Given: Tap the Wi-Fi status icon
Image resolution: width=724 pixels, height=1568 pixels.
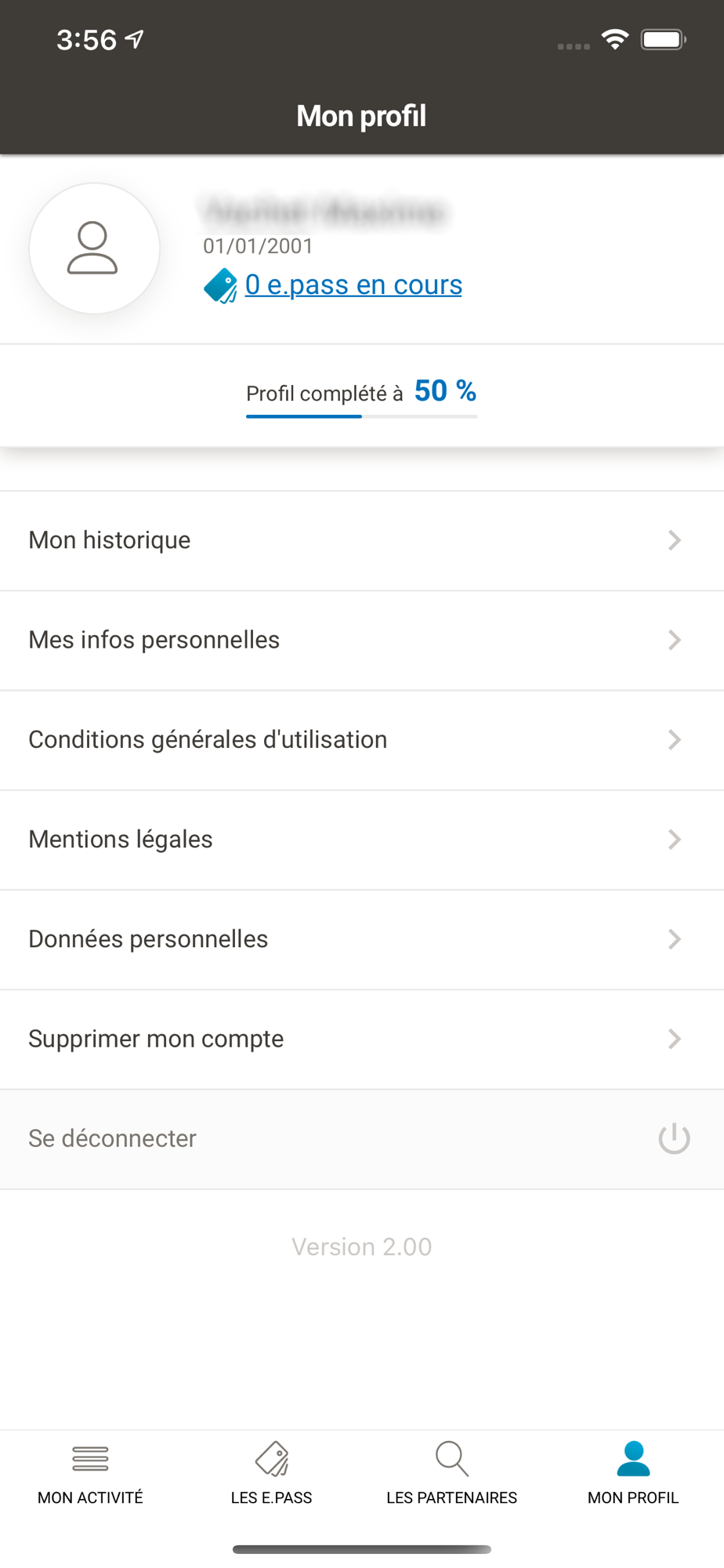Looking at the screenshot, I should (x=615, y=39).
